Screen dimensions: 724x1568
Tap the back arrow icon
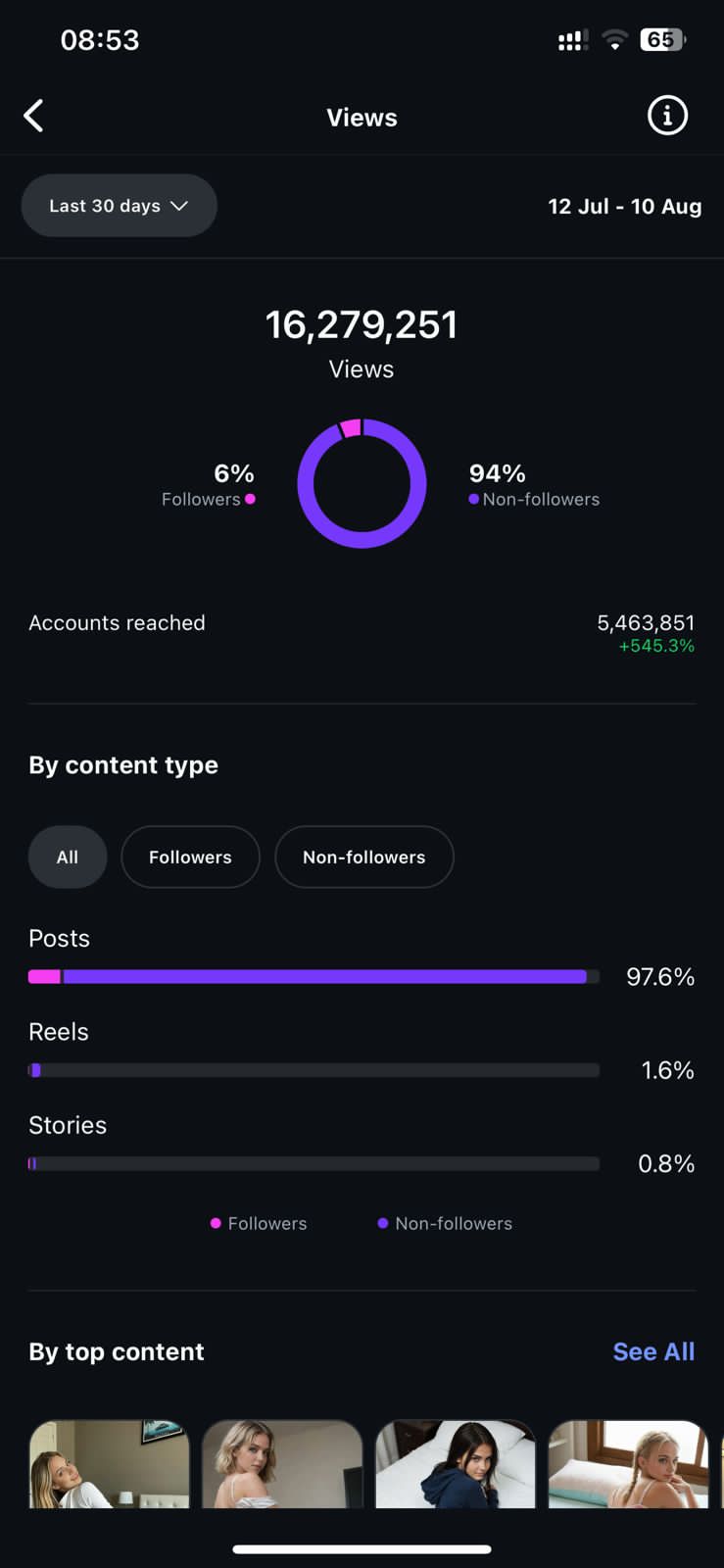pos(34,116)
